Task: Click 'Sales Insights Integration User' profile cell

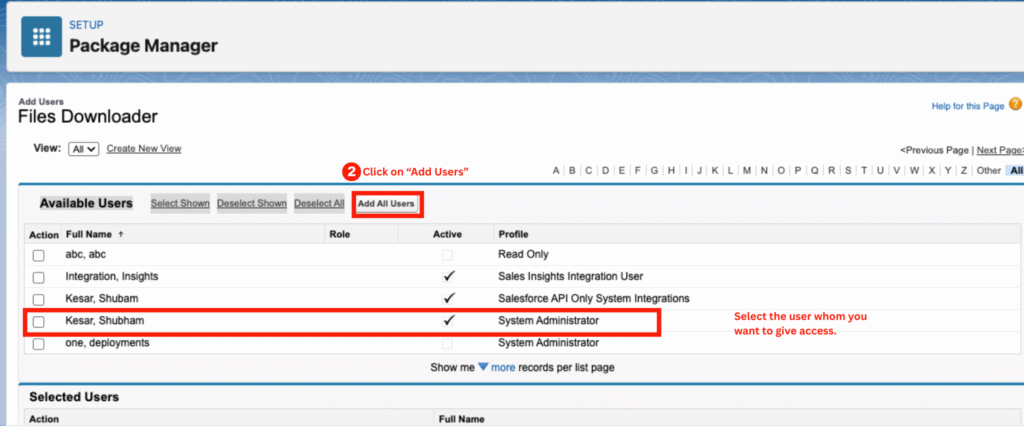Action: pos(570,276)
